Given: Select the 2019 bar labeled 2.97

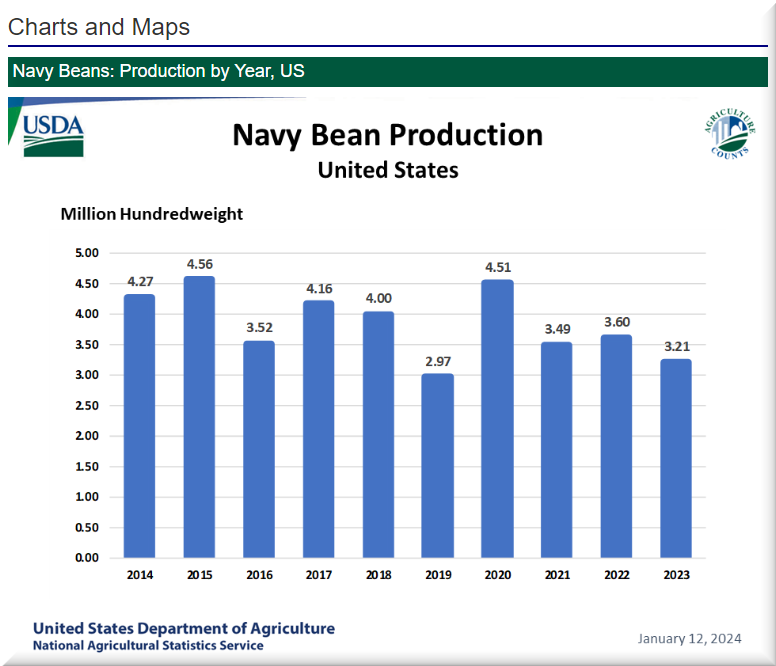Looking at the screenshot, I should pos(437,465).
